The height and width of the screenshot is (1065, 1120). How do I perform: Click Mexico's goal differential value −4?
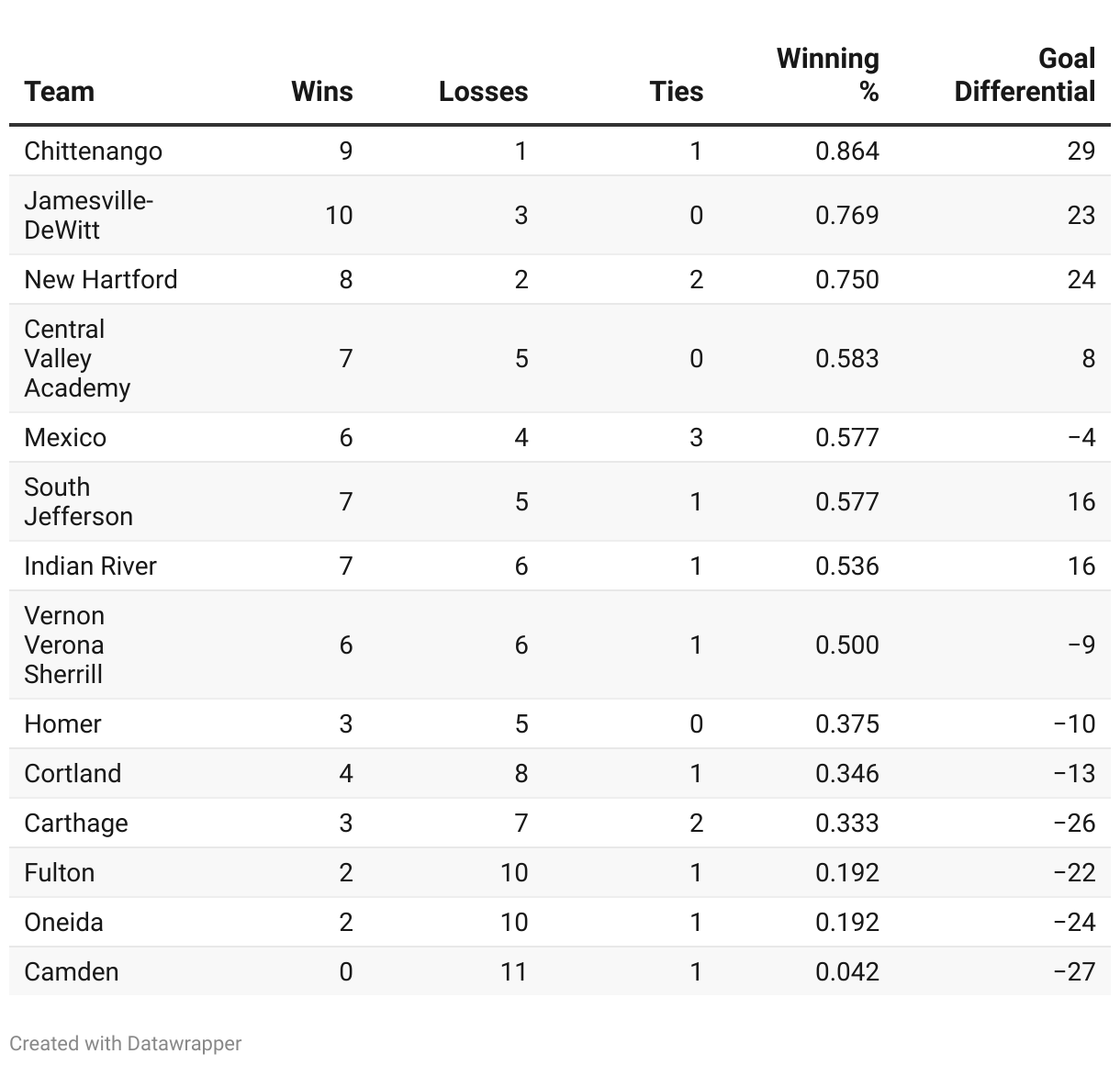[x=1081, y=437]
